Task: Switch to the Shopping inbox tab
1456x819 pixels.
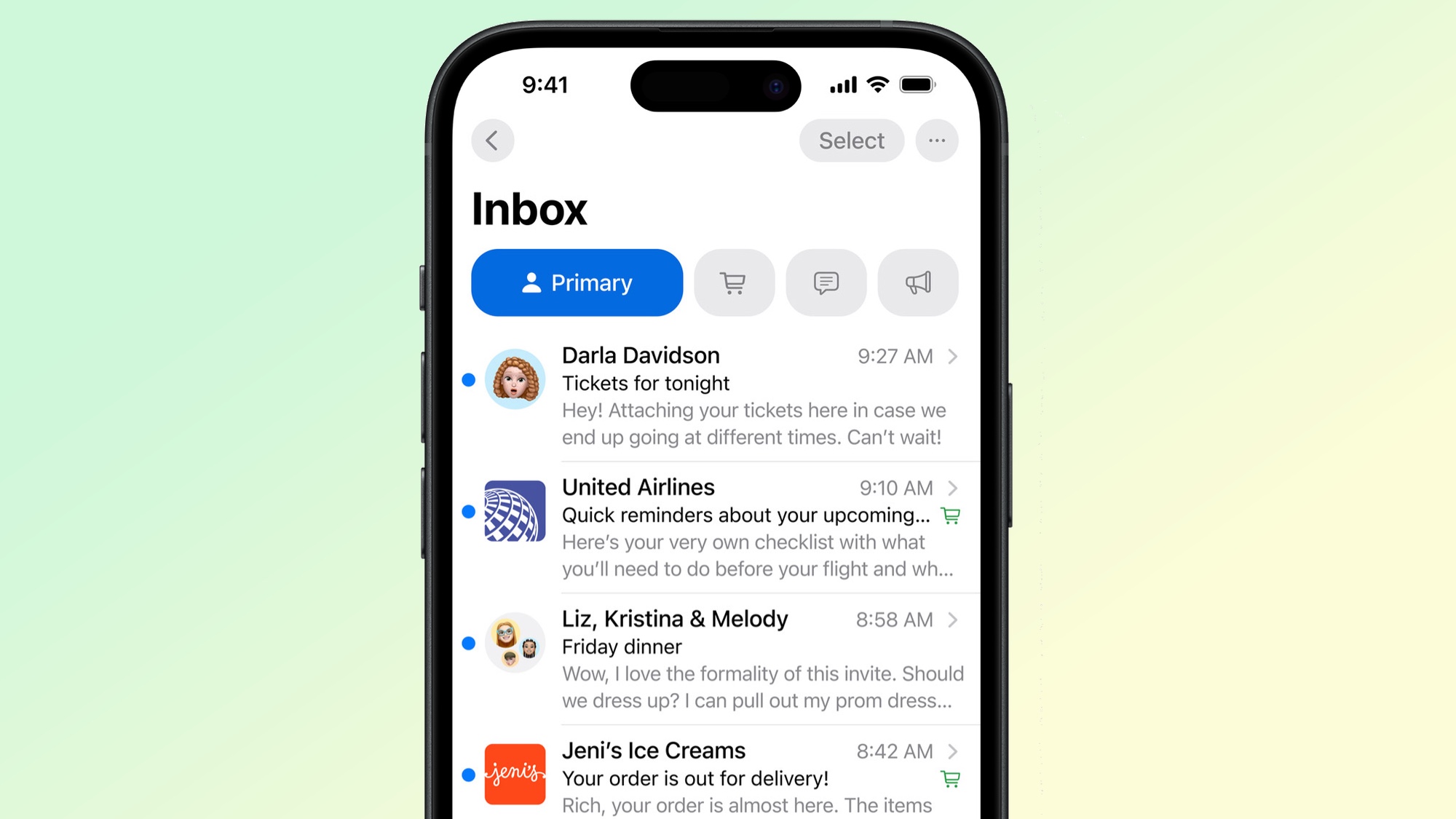Action: [732, 283]
